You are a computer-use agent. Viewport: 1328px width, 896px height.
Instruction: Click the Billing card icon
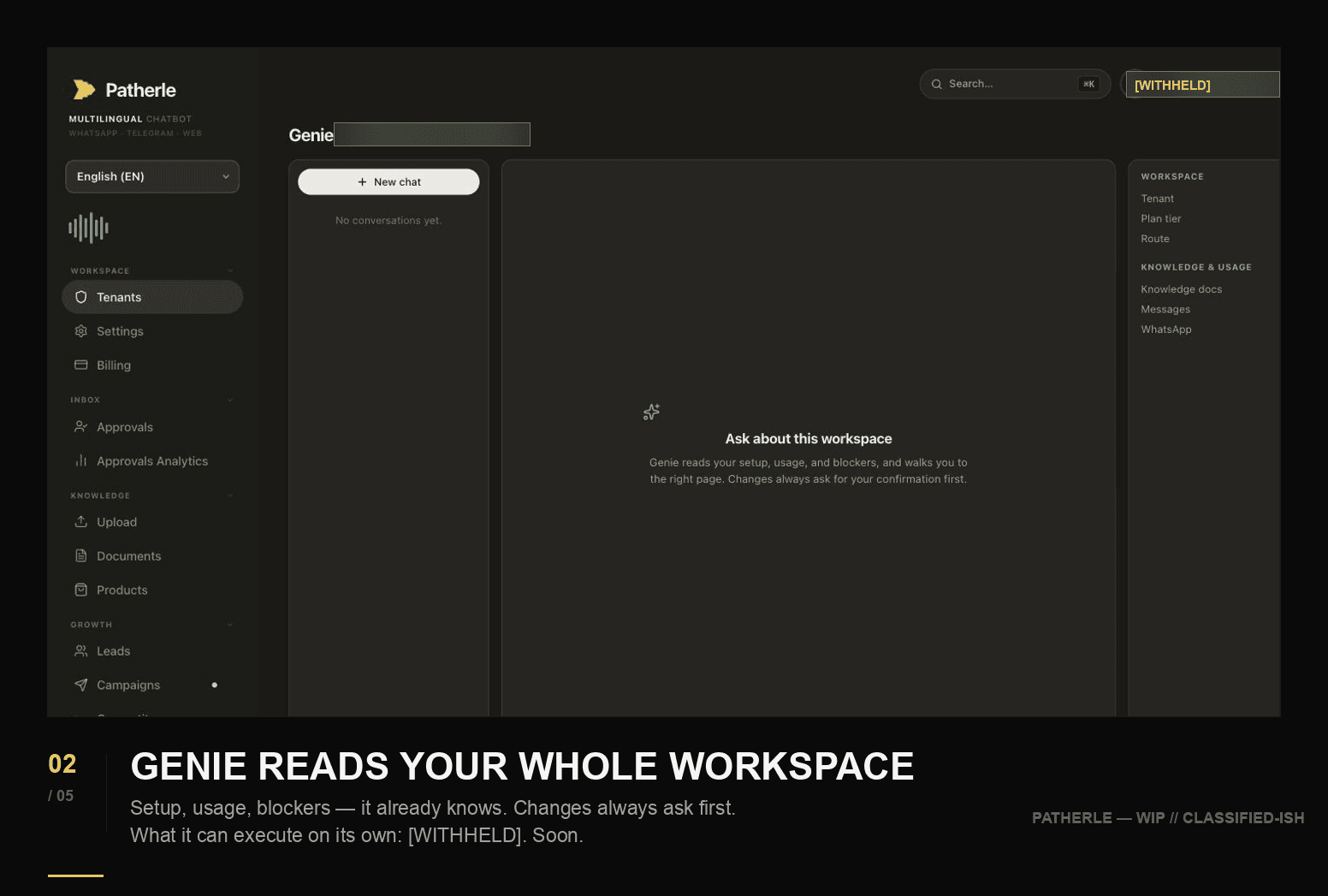[81, 365]
